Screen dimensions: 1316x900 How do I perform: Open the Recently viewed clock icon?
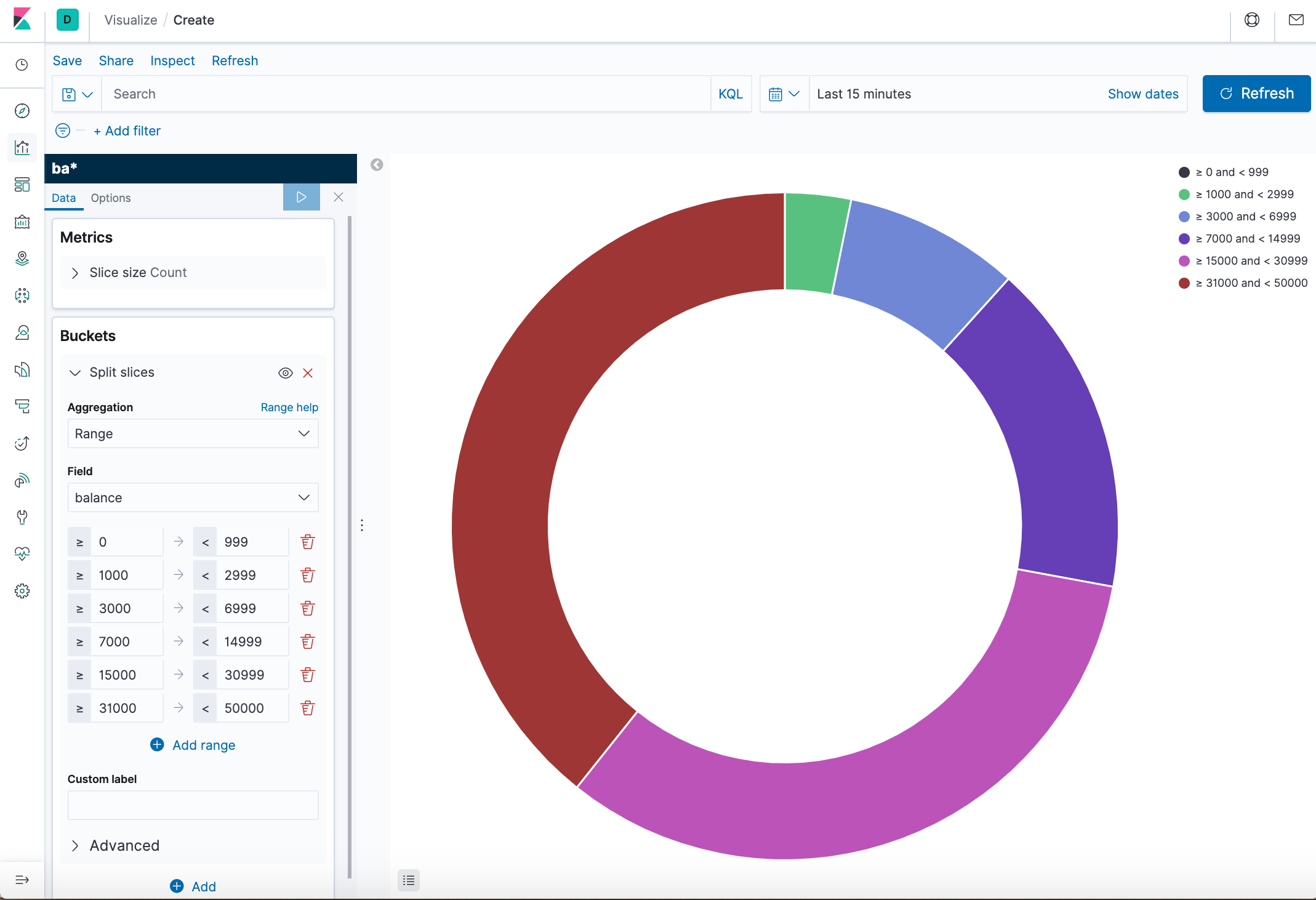point(22,65)
